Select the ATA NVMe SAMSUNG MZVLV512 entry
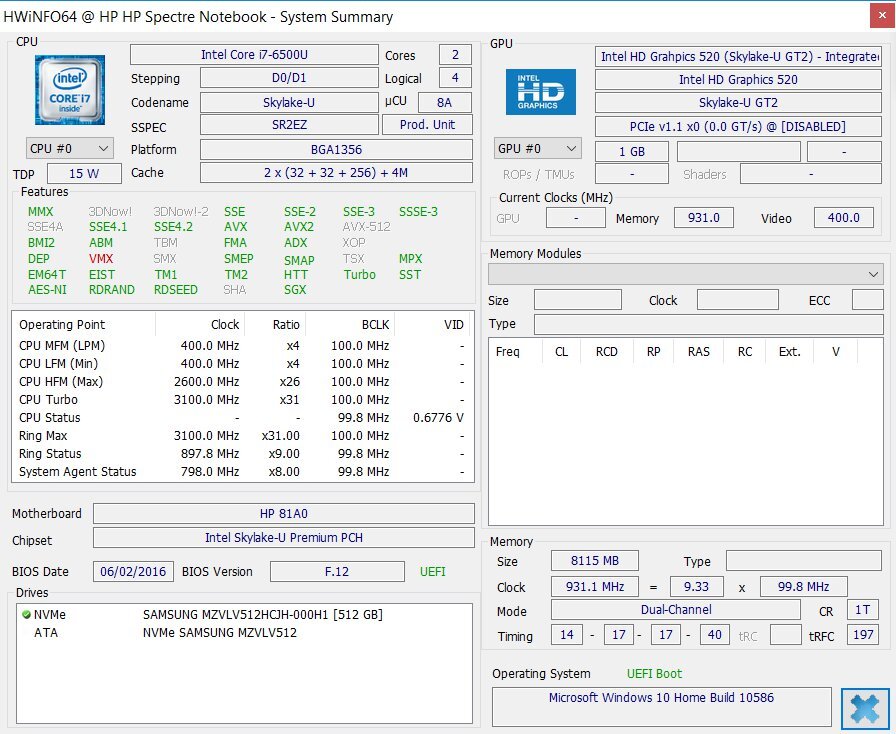This screenshot has width=896, height=734. point(219,632)
